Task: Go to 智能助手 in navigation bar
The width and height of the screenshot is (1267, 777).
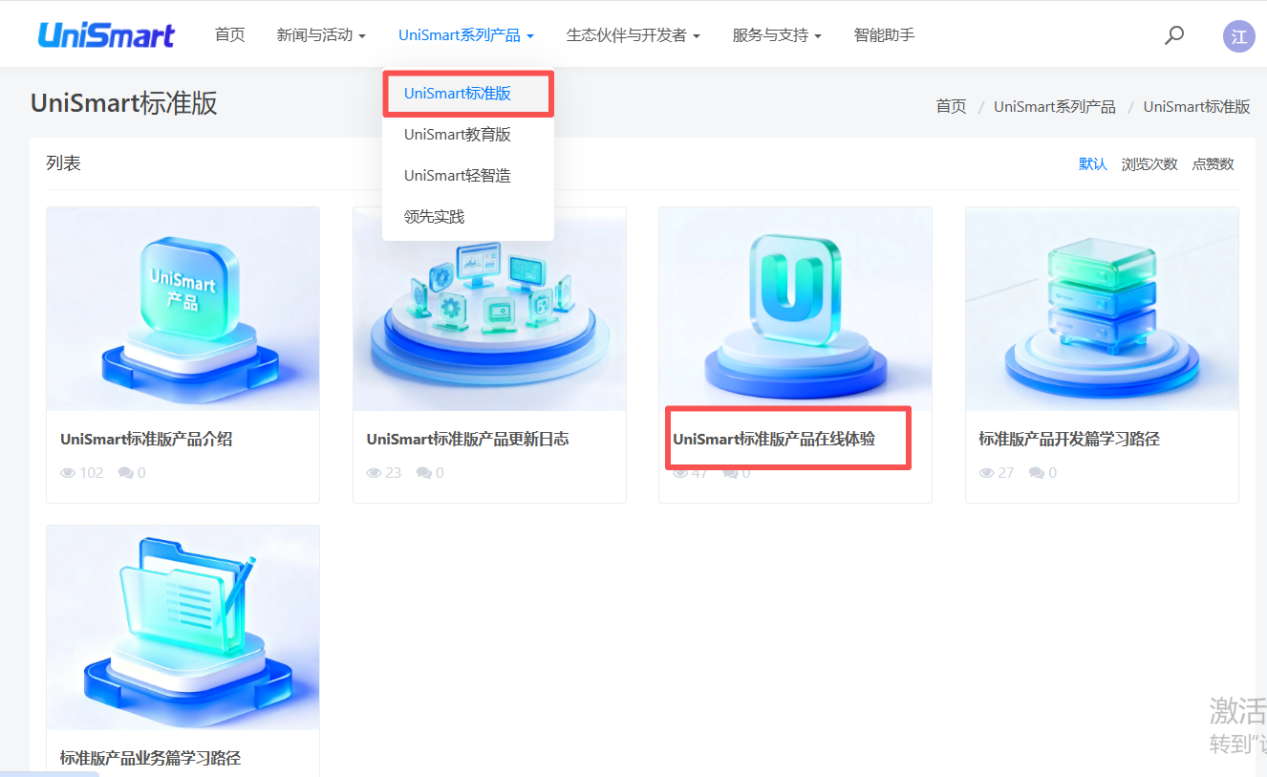Action: (883, 35)
